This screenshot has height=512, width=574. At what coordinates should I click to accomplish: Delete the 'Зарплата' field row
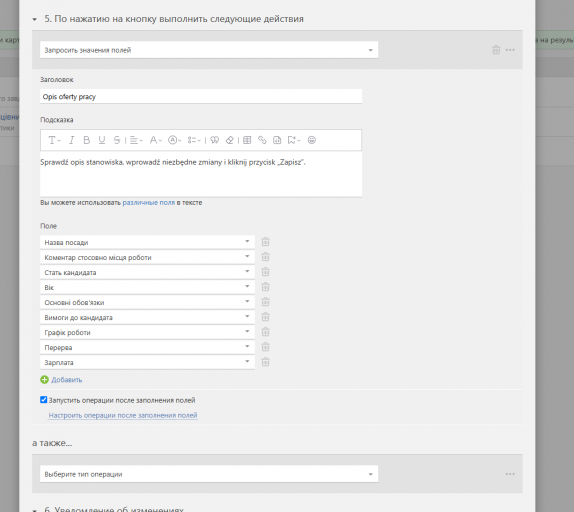265,362
